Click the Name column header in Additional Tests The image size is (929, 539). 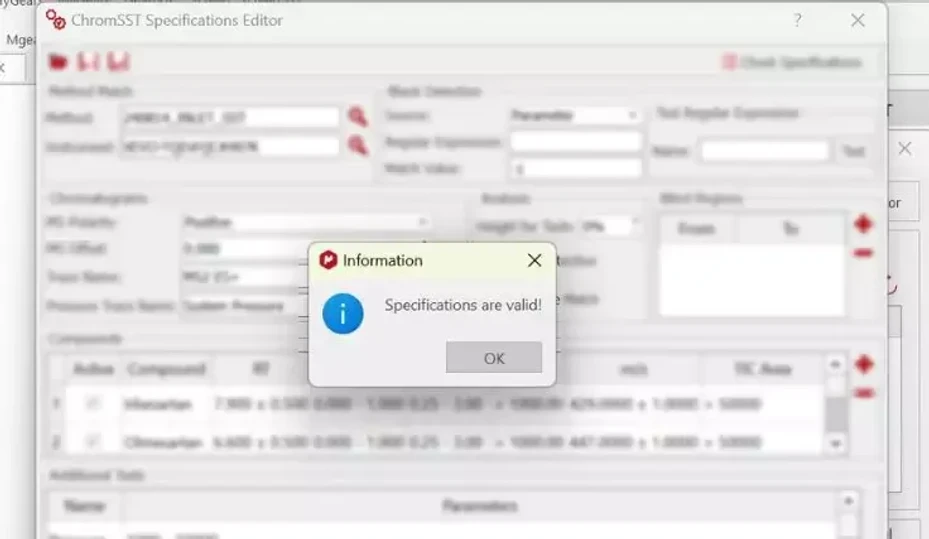point(84,506)
